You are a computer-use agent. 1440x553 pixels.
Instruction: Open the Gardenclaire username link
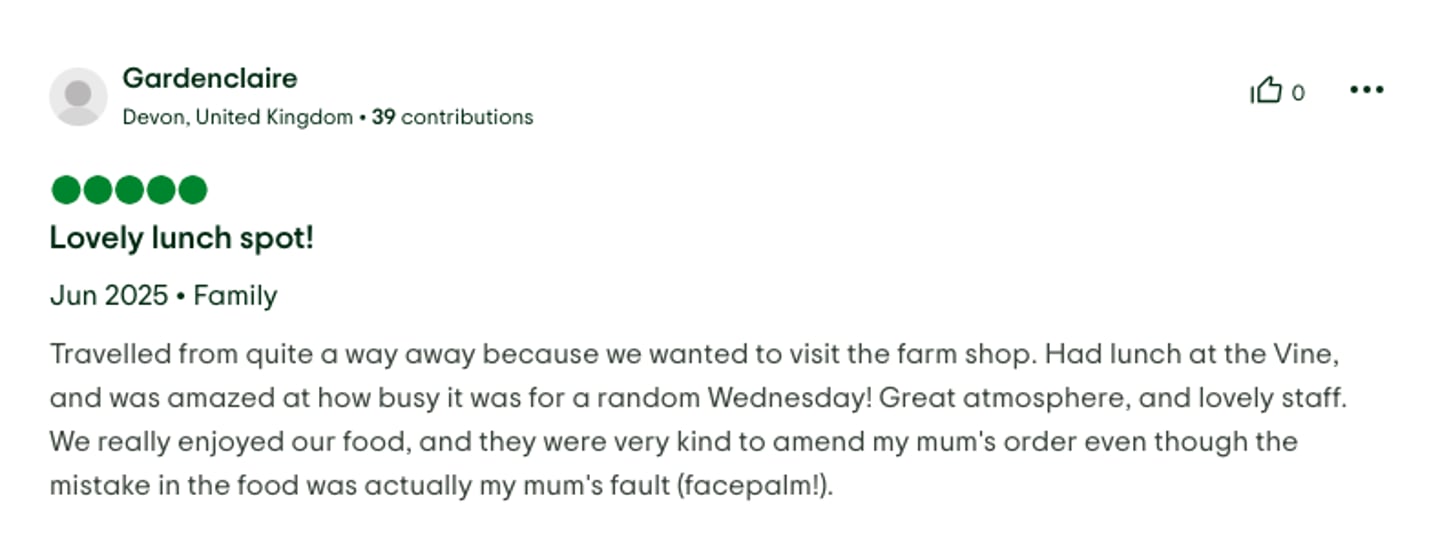(209, 78)
